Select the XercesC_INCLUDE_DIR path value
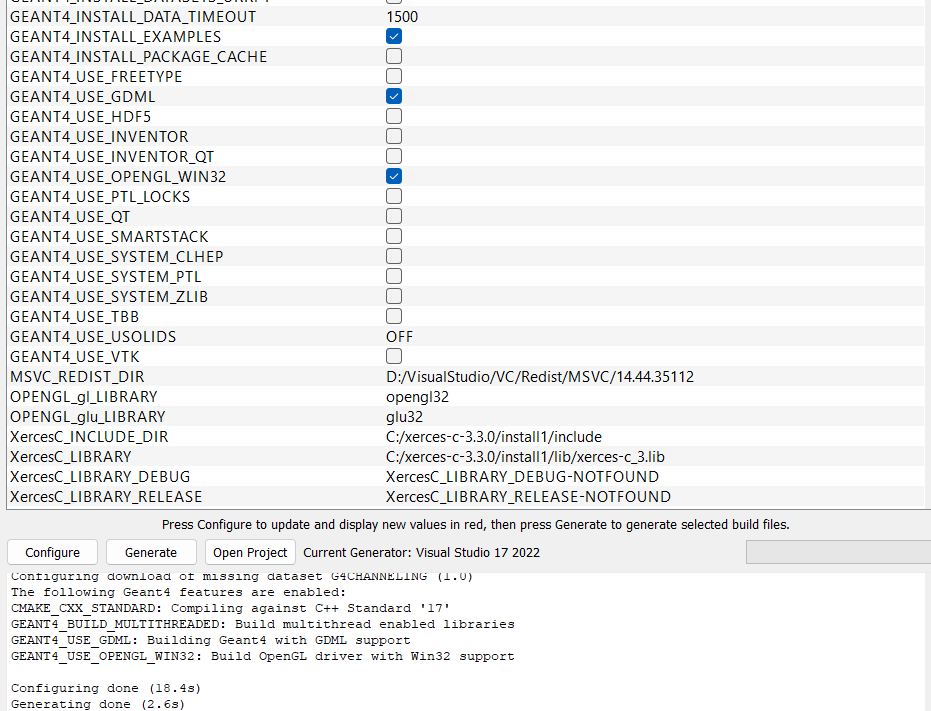 [493, 437]
